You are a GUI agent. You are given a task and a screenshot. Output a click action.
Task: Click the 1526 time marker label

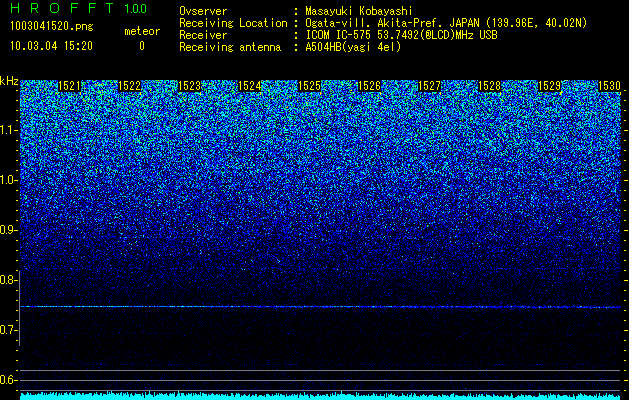[x=369, y=86]
